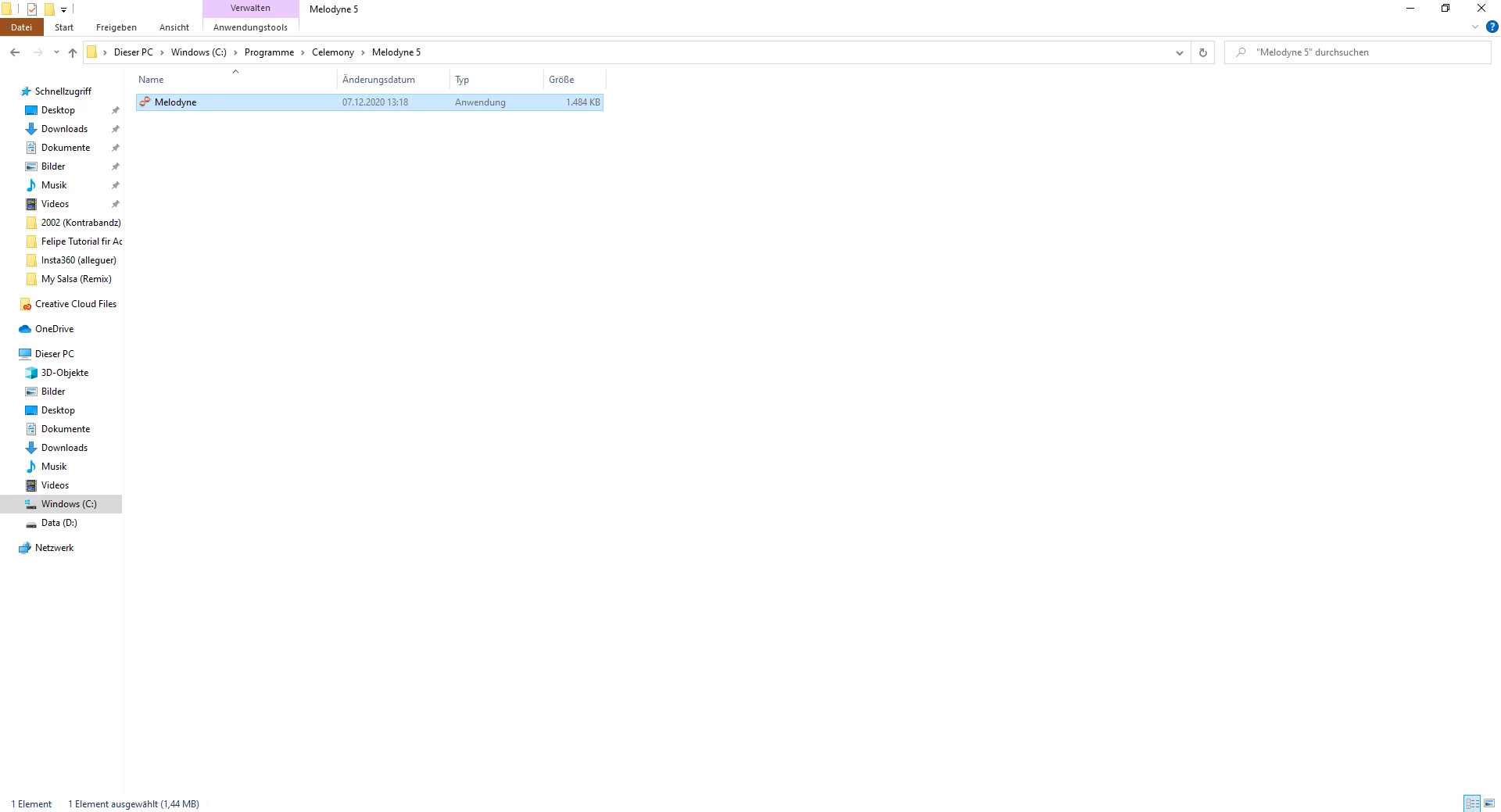Go up one folder level
The height and width of the screenshot is (812, 1501).
point(73,52)
